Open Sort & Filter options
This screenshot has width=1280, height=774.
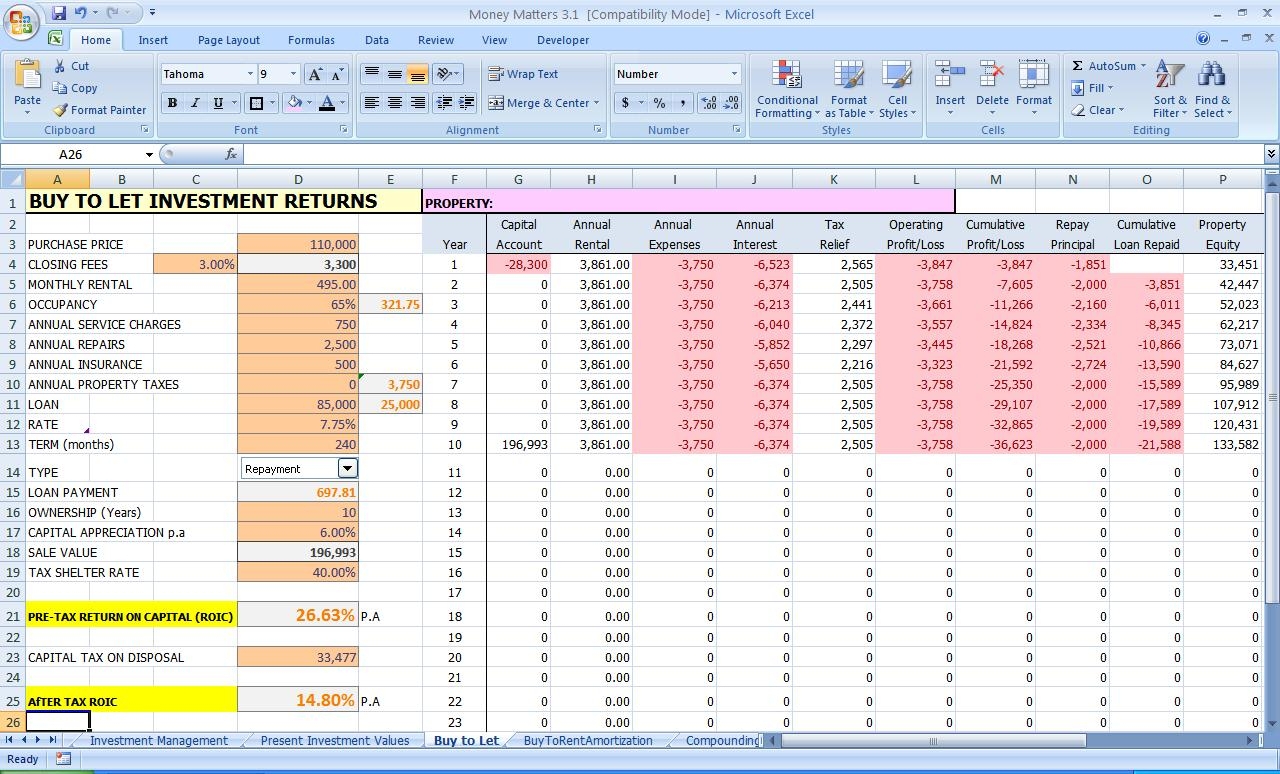1168,89
